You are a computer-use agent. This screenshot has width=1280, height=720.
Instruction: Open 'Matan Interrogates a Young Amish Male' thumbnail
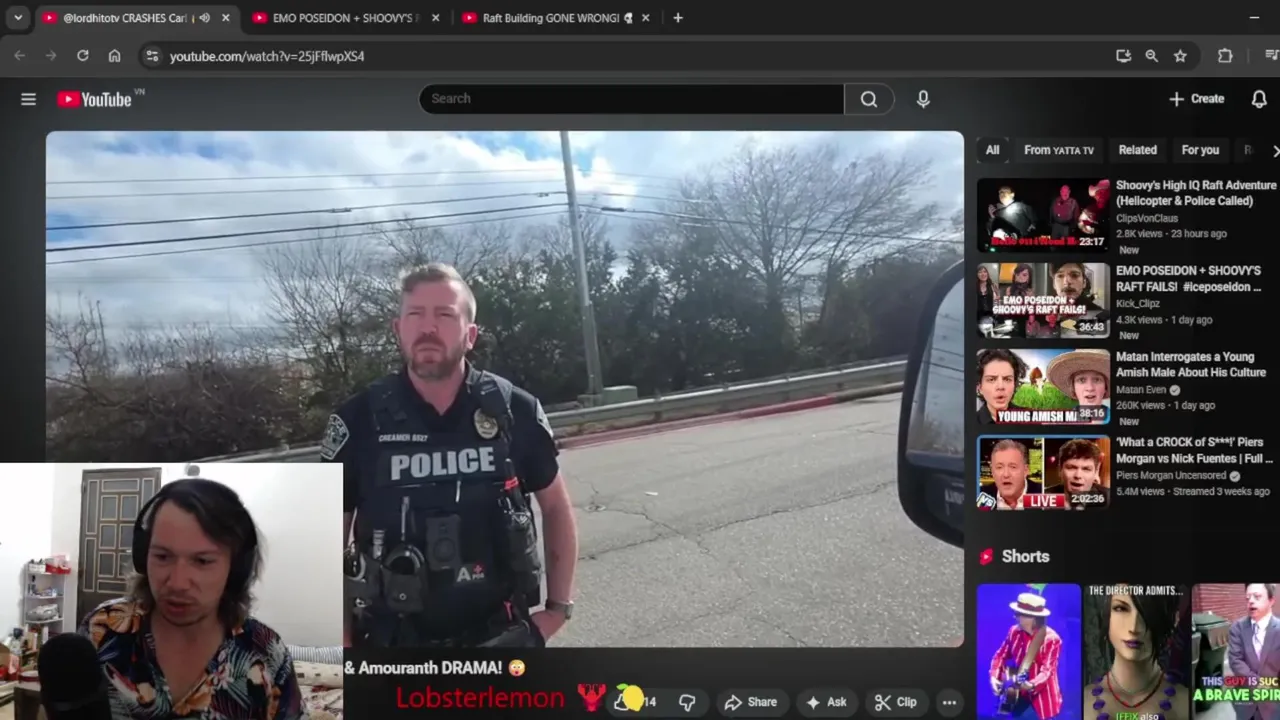point(1043,386)
